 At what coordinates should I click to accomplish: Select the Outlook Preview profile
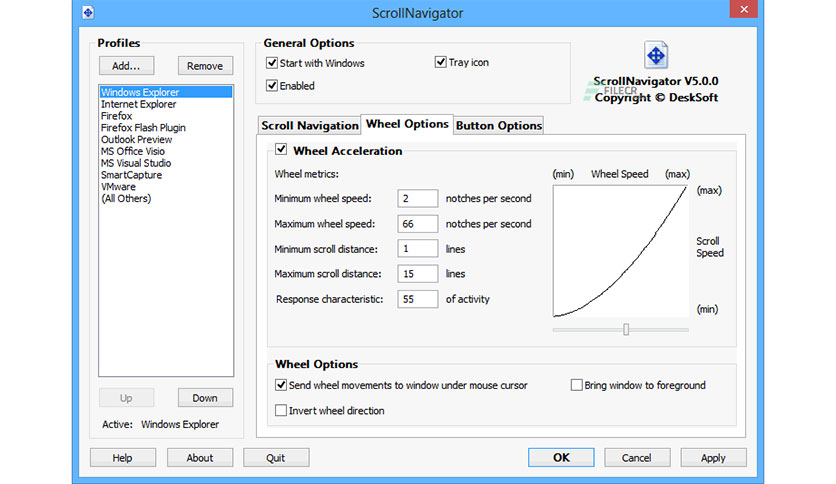[166, 139]
